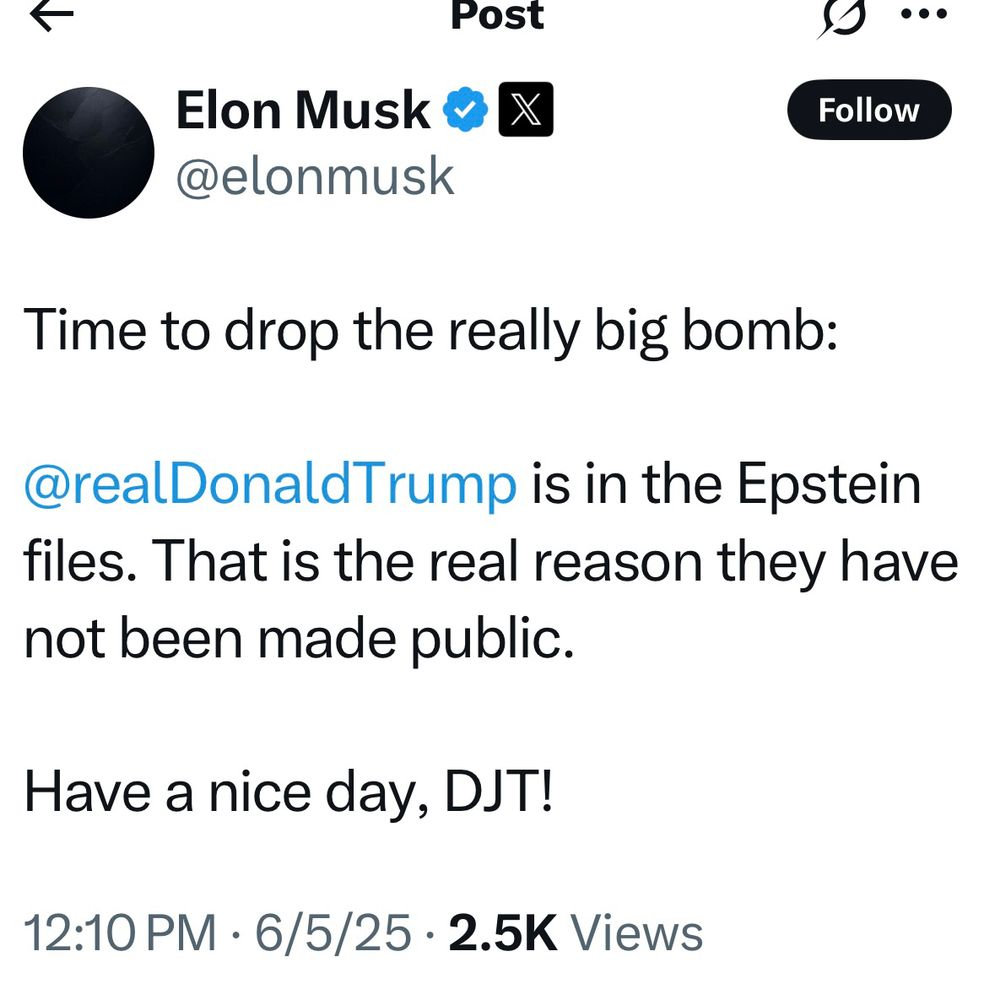Click the 6/5/25 post date
This screenshot has height=1000, width=995.
point(332,933)
